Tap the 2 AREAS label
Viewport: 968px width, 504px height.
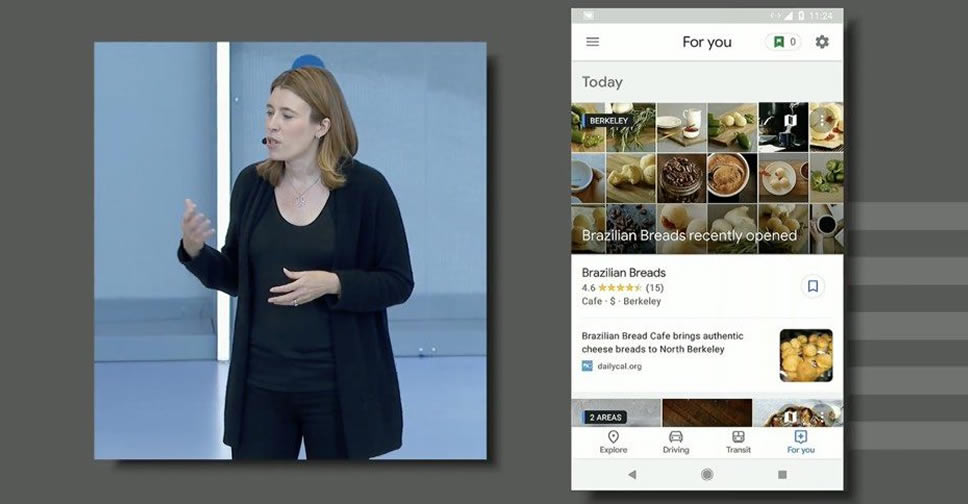[x=607, y=417]
